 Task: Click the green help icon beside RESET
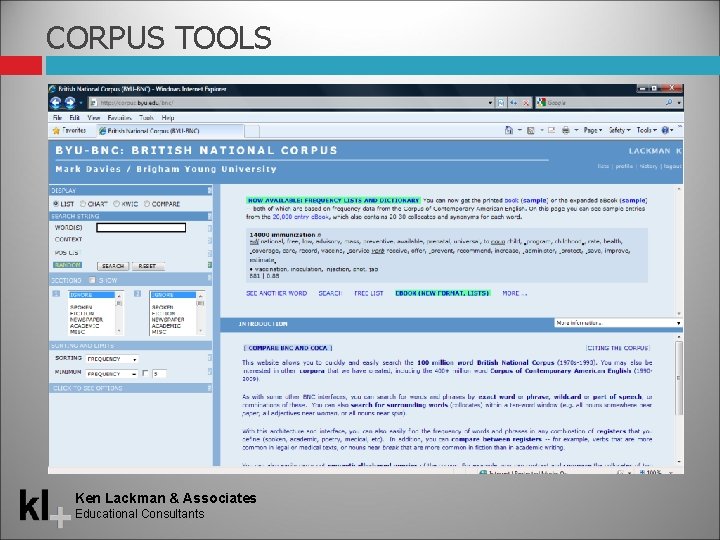click(210, 265)
